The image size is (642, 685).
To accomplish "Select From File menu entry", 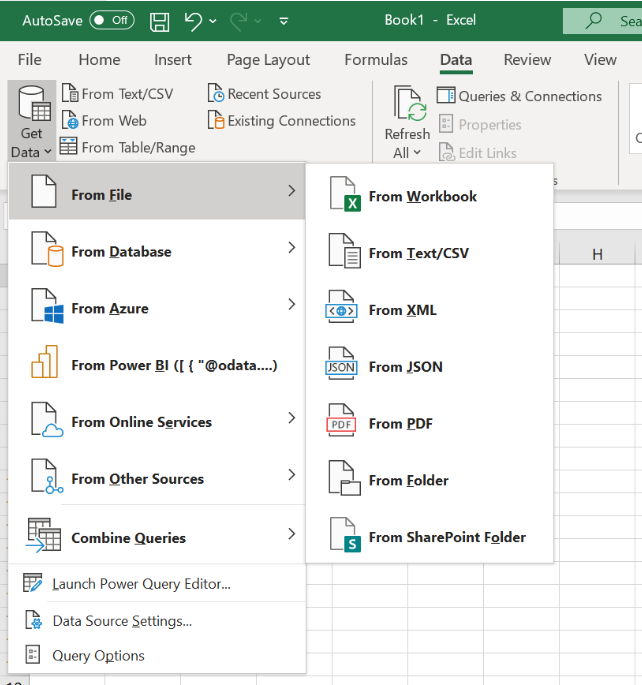I will click(157, 191).
